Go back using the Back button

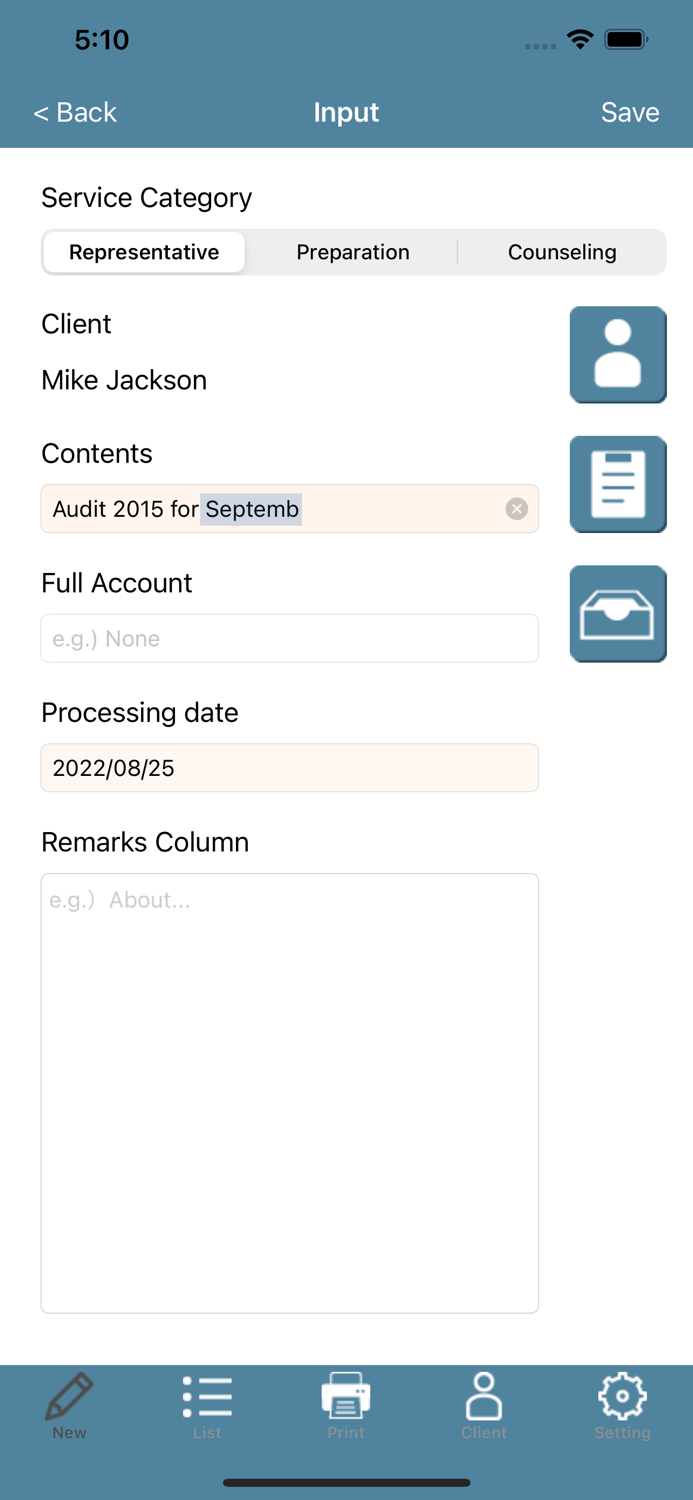click(74, 112)
